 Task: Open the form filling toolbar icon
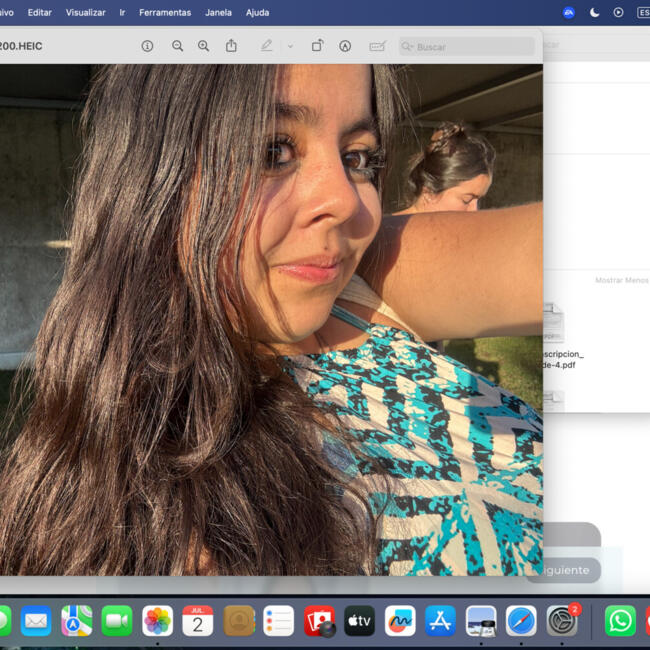click(378, 46)
